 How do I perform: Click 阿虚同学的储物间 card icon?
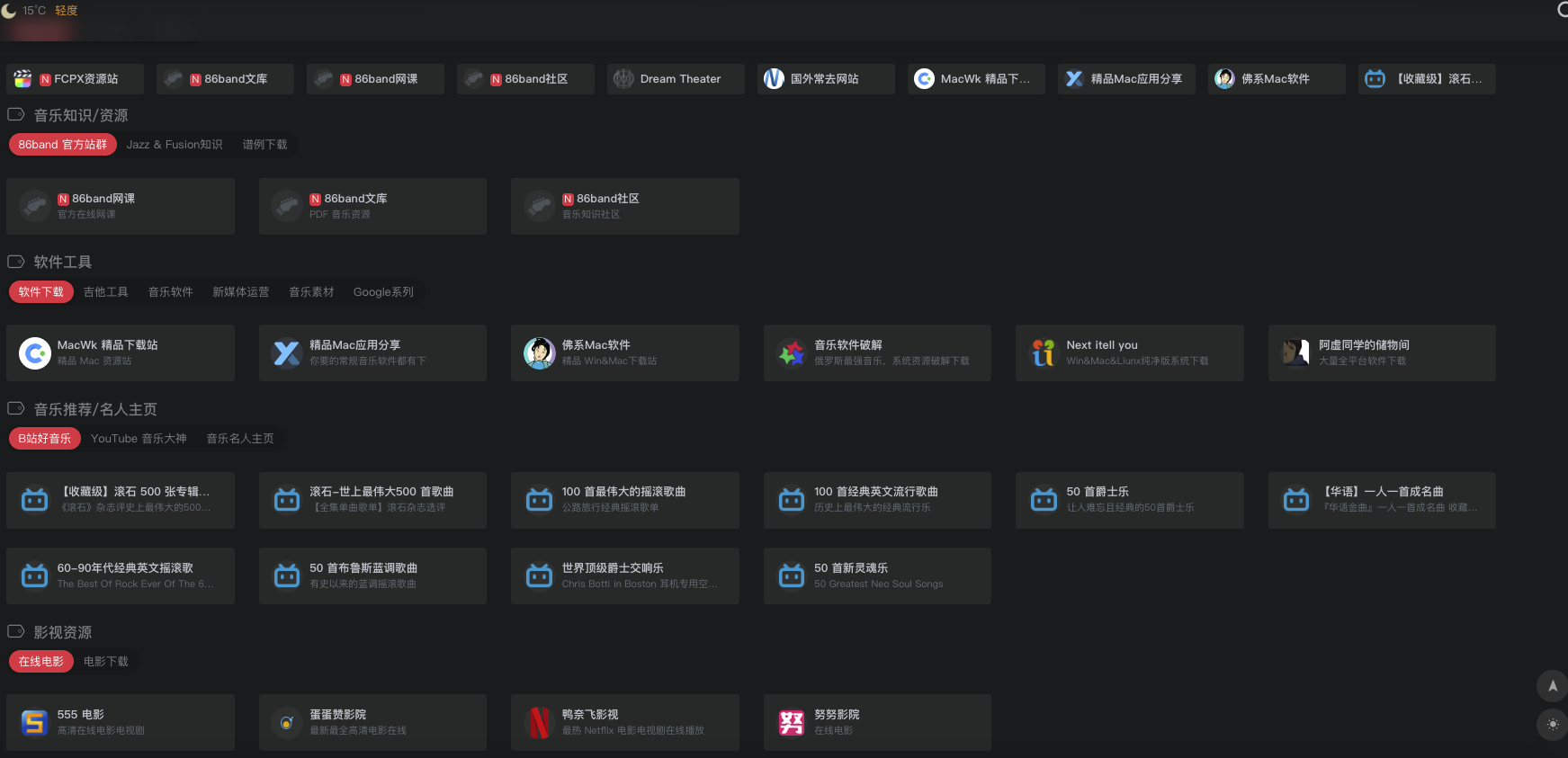point(1296,353)
